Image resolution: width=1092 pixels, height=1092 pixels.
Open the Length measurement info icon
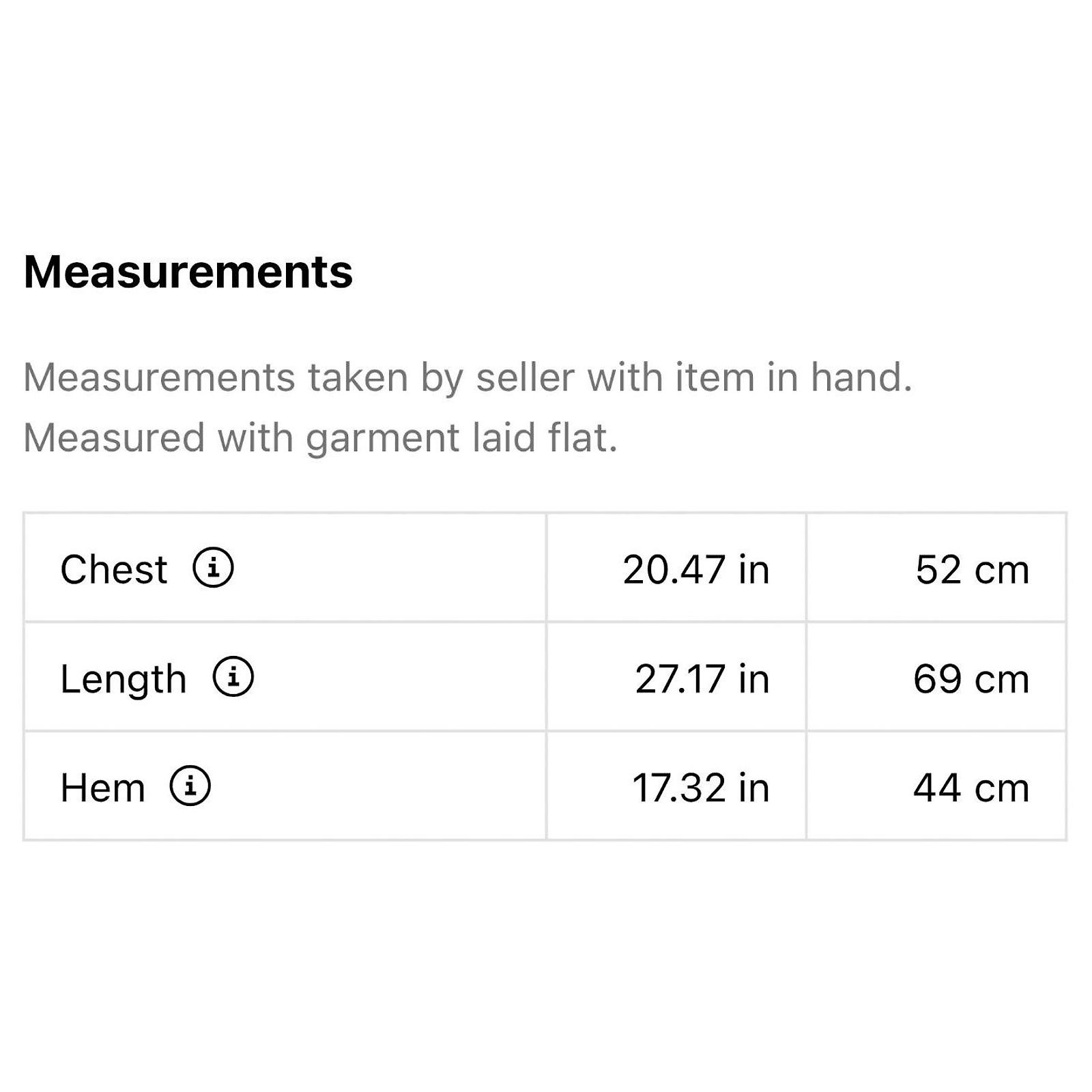point(233,676)
